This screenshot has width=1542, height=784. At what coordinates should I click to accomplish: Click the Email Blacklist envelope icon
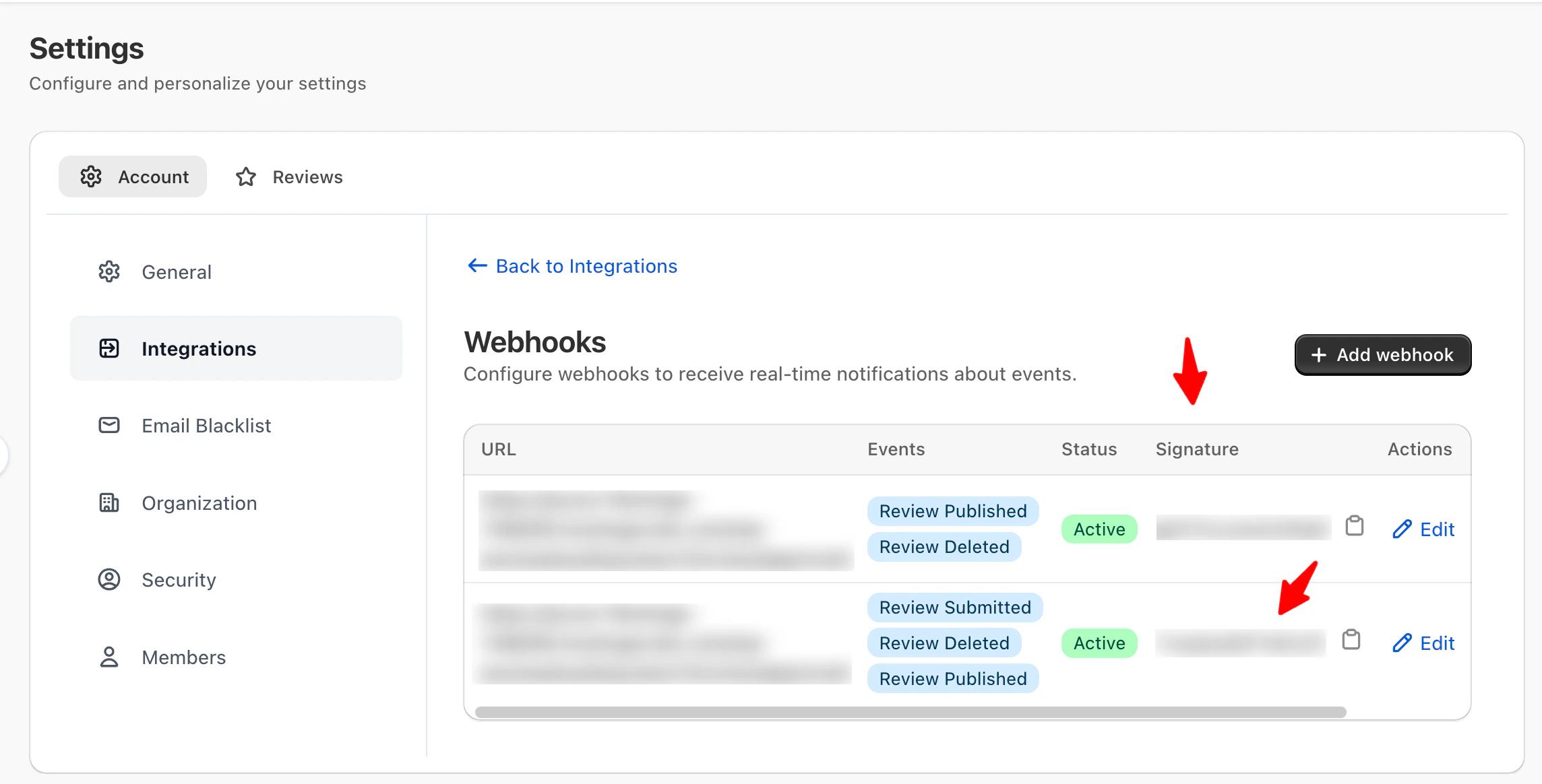[109, 425]
